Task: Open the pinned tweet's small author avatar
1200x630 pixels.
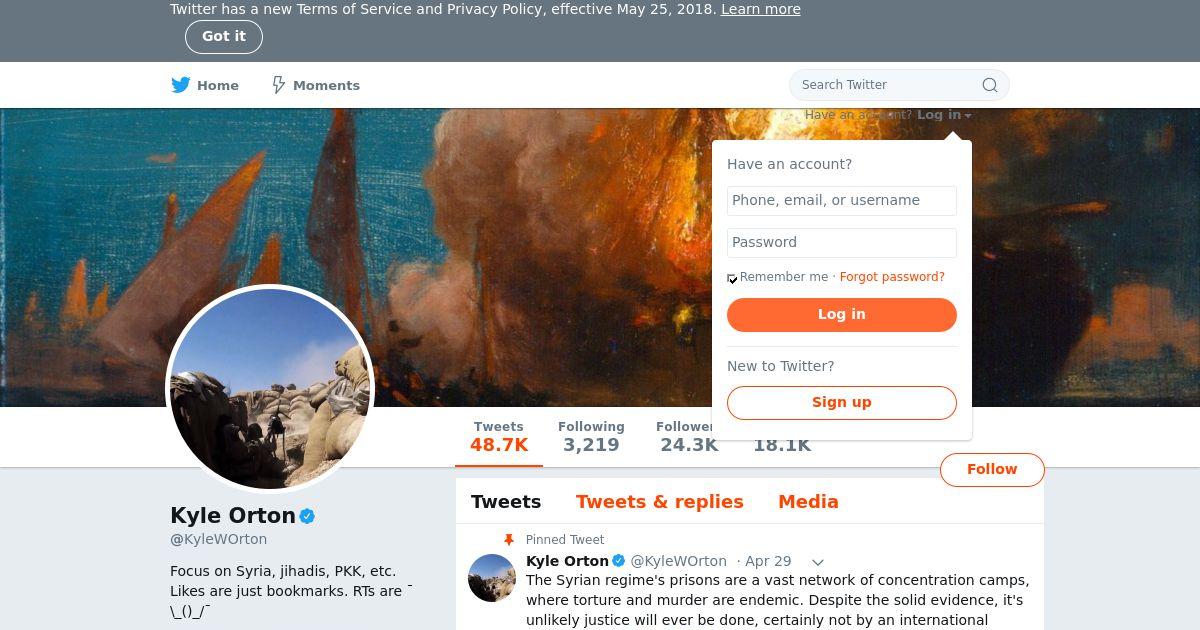Action: click(x=492, y=578)
